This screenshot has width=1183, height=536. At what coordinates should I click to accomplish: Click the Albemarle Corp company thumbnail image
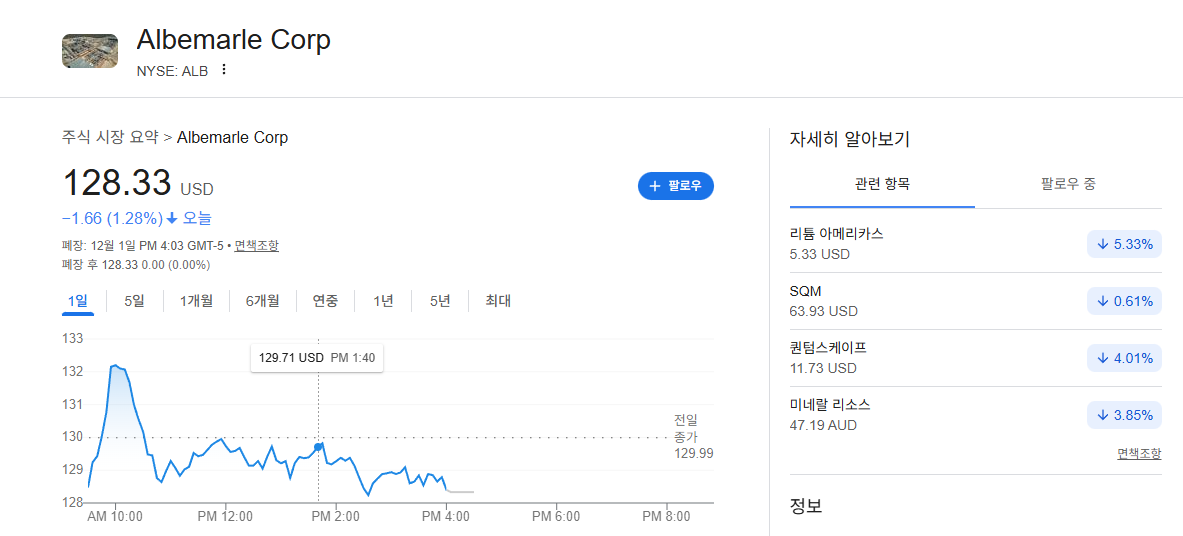tap(90, 51)
